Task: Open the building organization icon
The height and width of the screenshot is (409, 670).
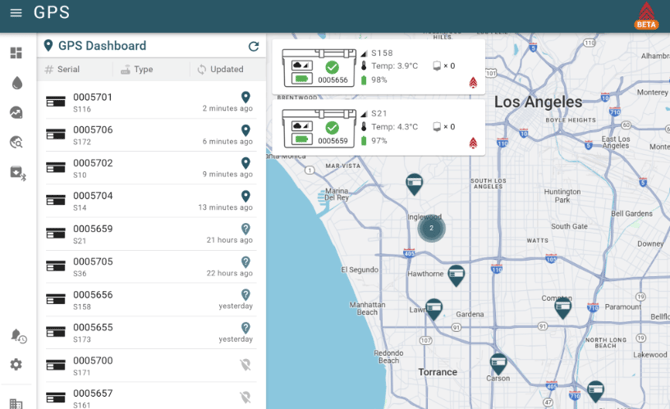Action: click(x=16, y=404)
